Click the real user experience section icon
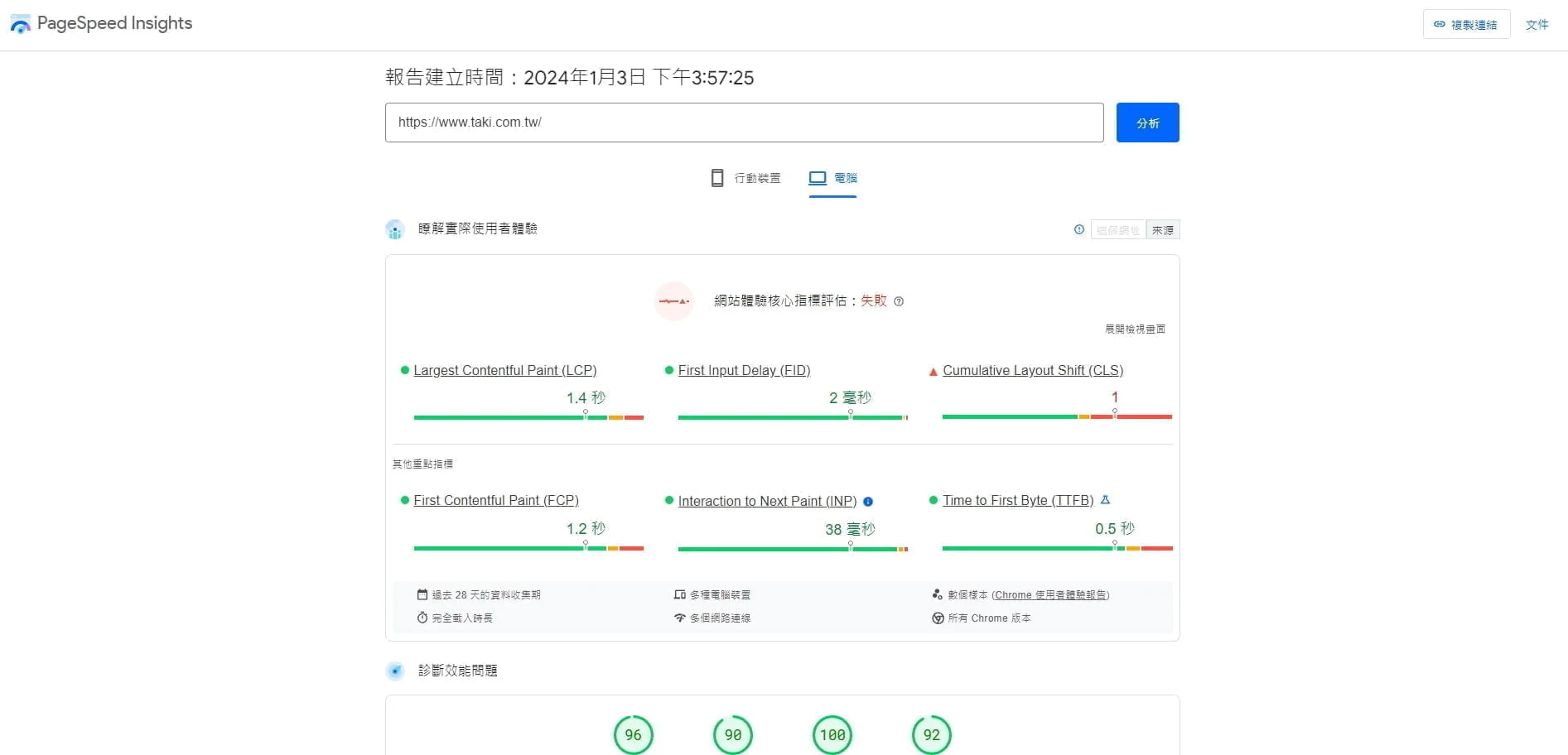This screenshot has width=1568, height=755. [395, 229]
